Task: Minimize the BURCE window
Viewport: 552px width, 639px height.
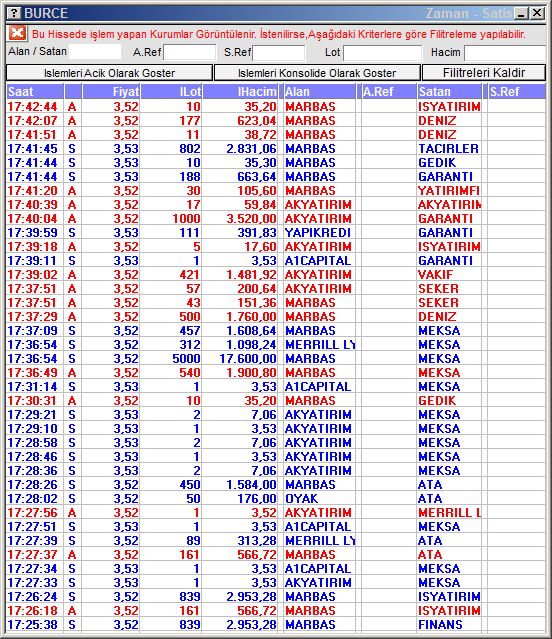Action: (x=521, y=13)
